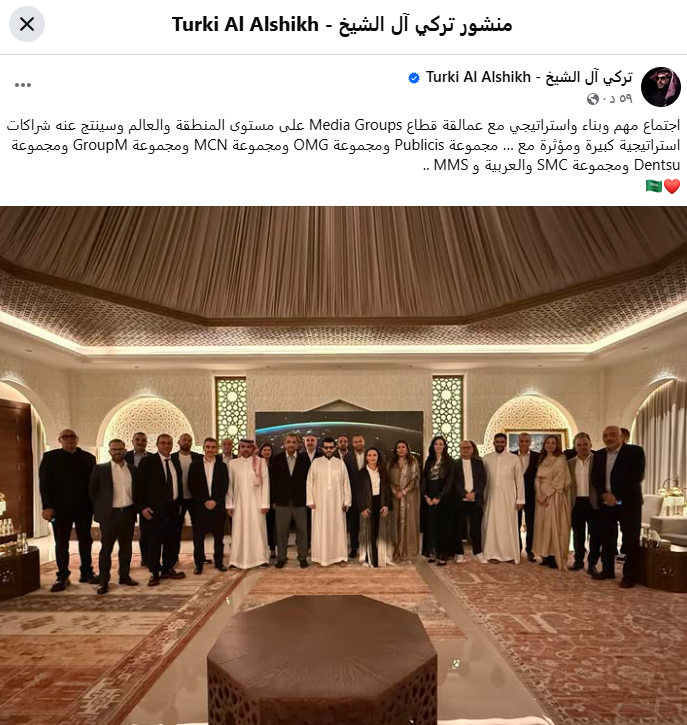Click the globe public-audience icon
The height and width of the screenshot is (725, 687).
tap(593, 98)
